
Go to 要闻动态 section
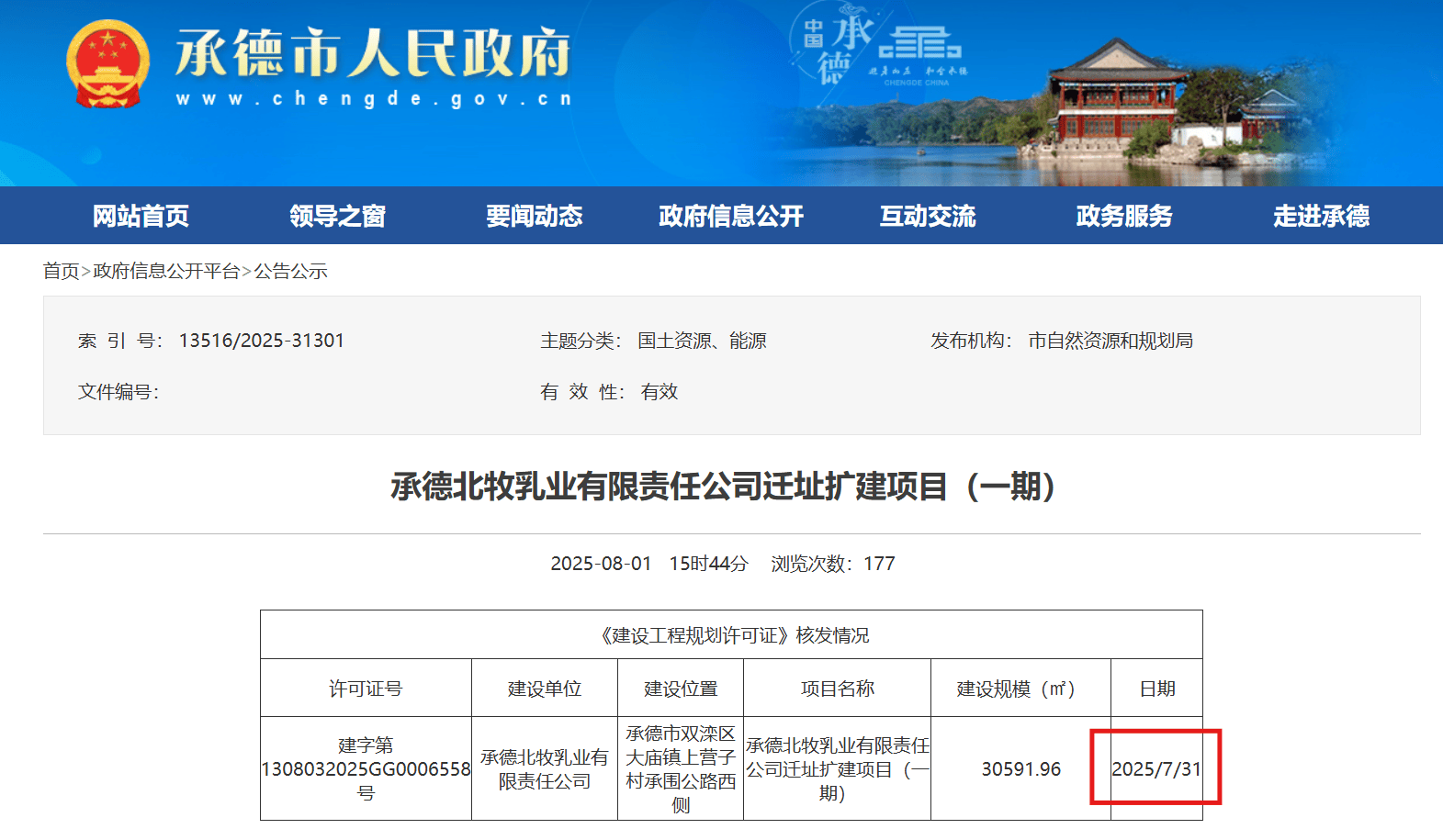(x=534, y=216)
